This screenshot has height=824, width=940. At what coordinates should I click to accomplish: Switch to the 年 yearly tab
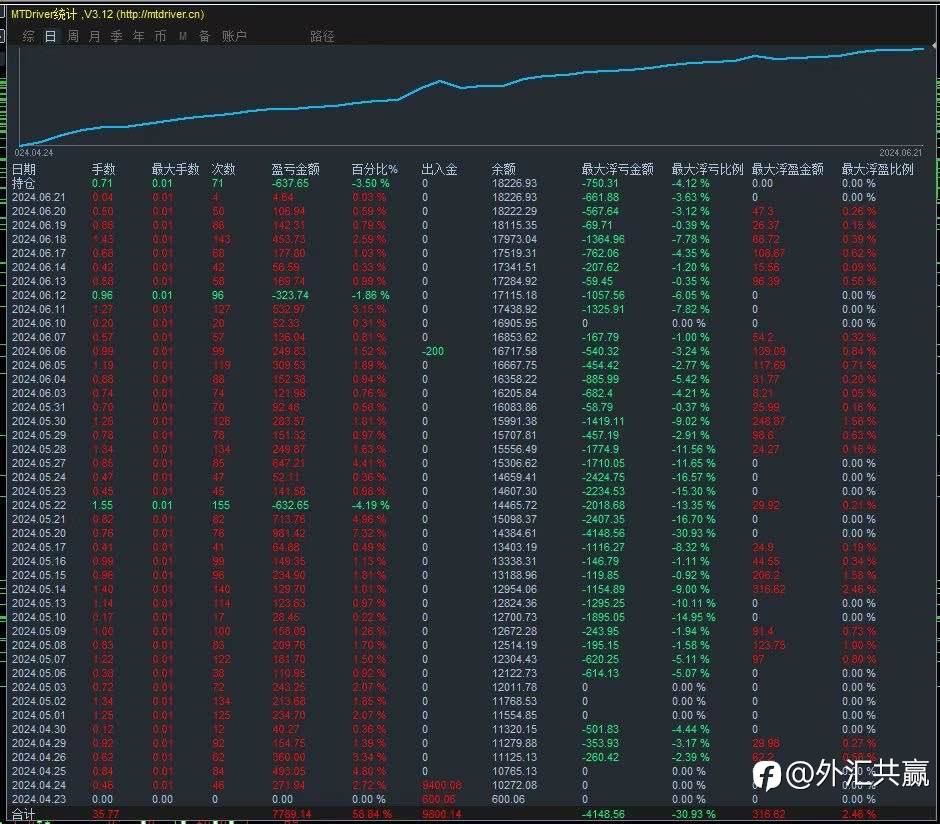click(138, 37)
